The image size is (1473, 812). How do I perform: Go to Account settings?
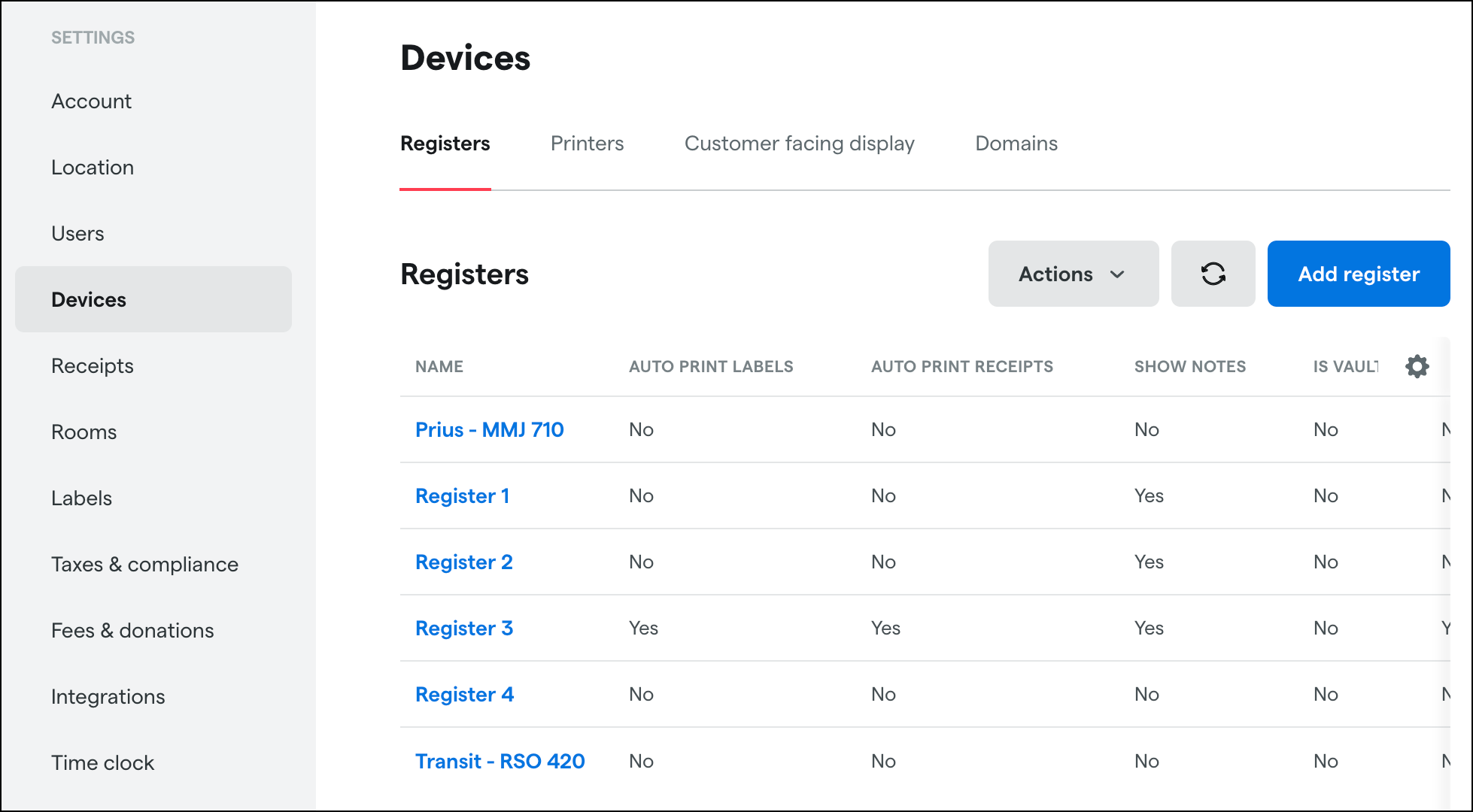pos(91,101)
